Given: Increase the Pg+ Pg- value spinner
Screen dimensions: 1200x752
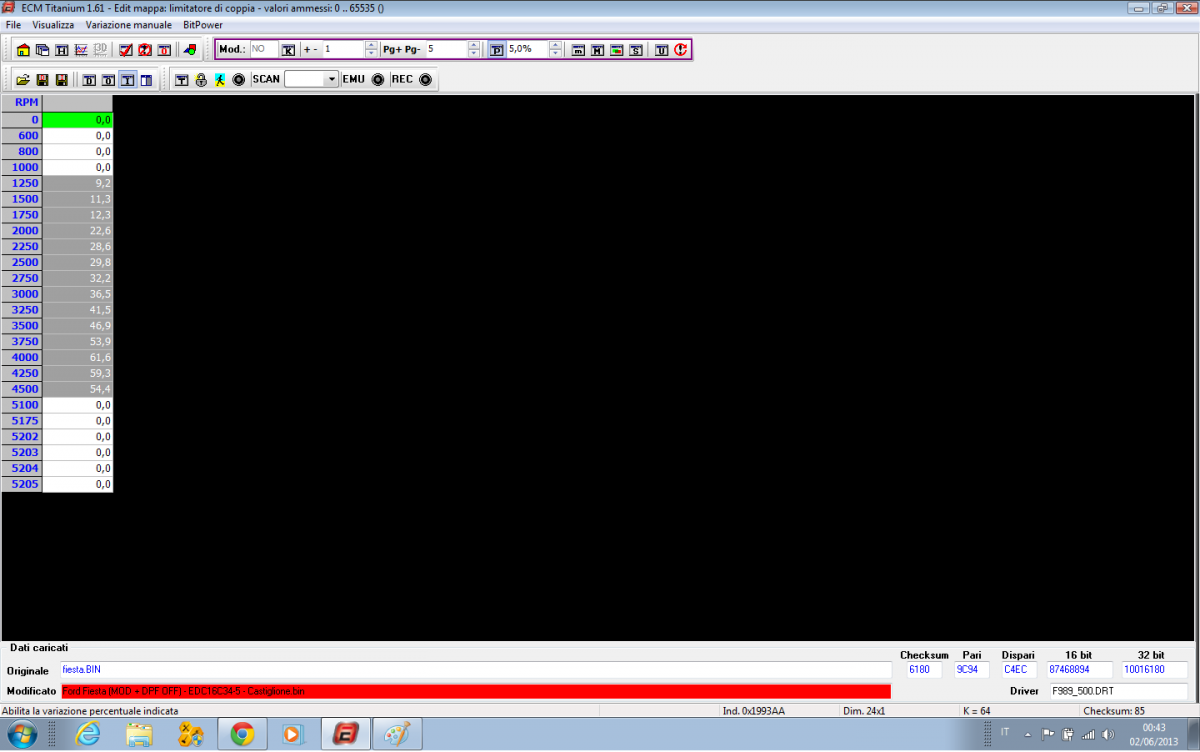Looking at the screenshot, I should (x=474, y=45).
